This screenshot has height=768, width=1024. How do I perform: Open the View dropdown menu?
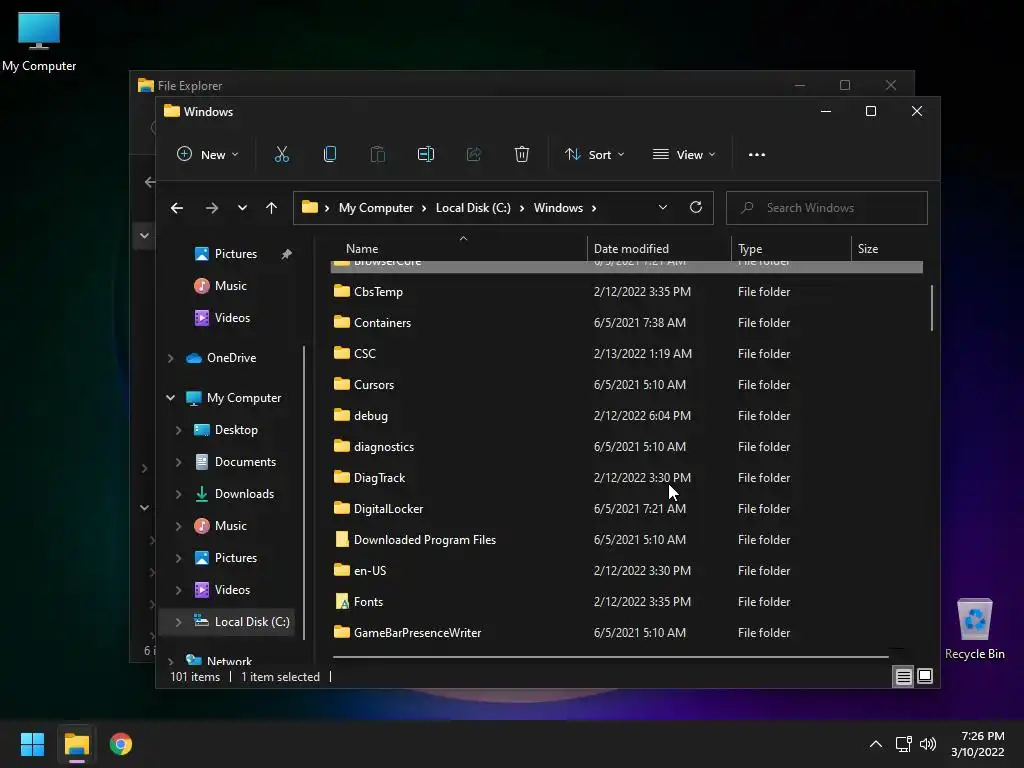point(684,155)
